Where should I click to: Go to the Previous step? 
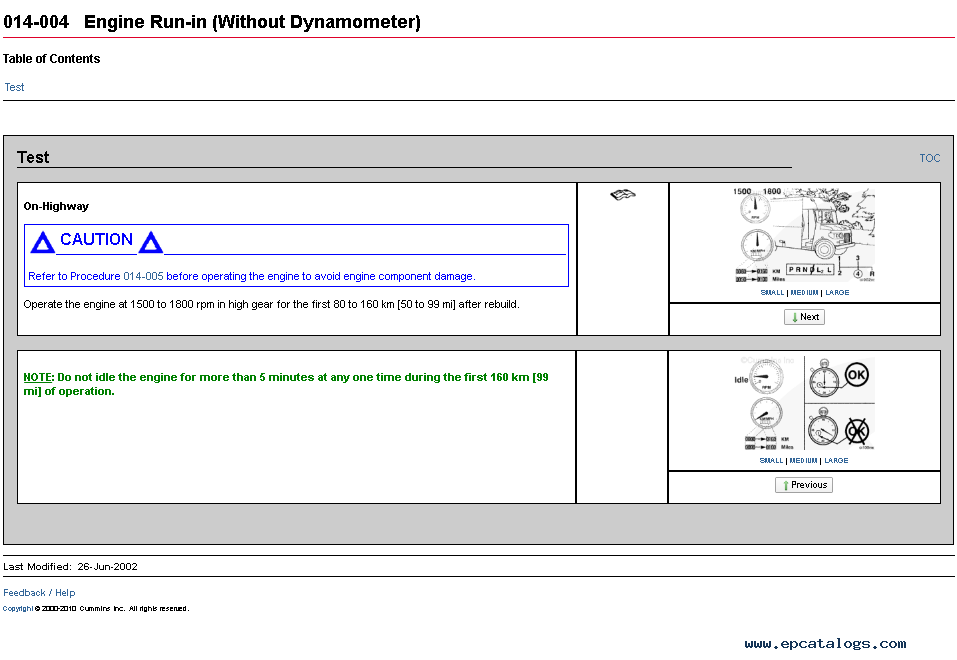click(x=804, y=485)
